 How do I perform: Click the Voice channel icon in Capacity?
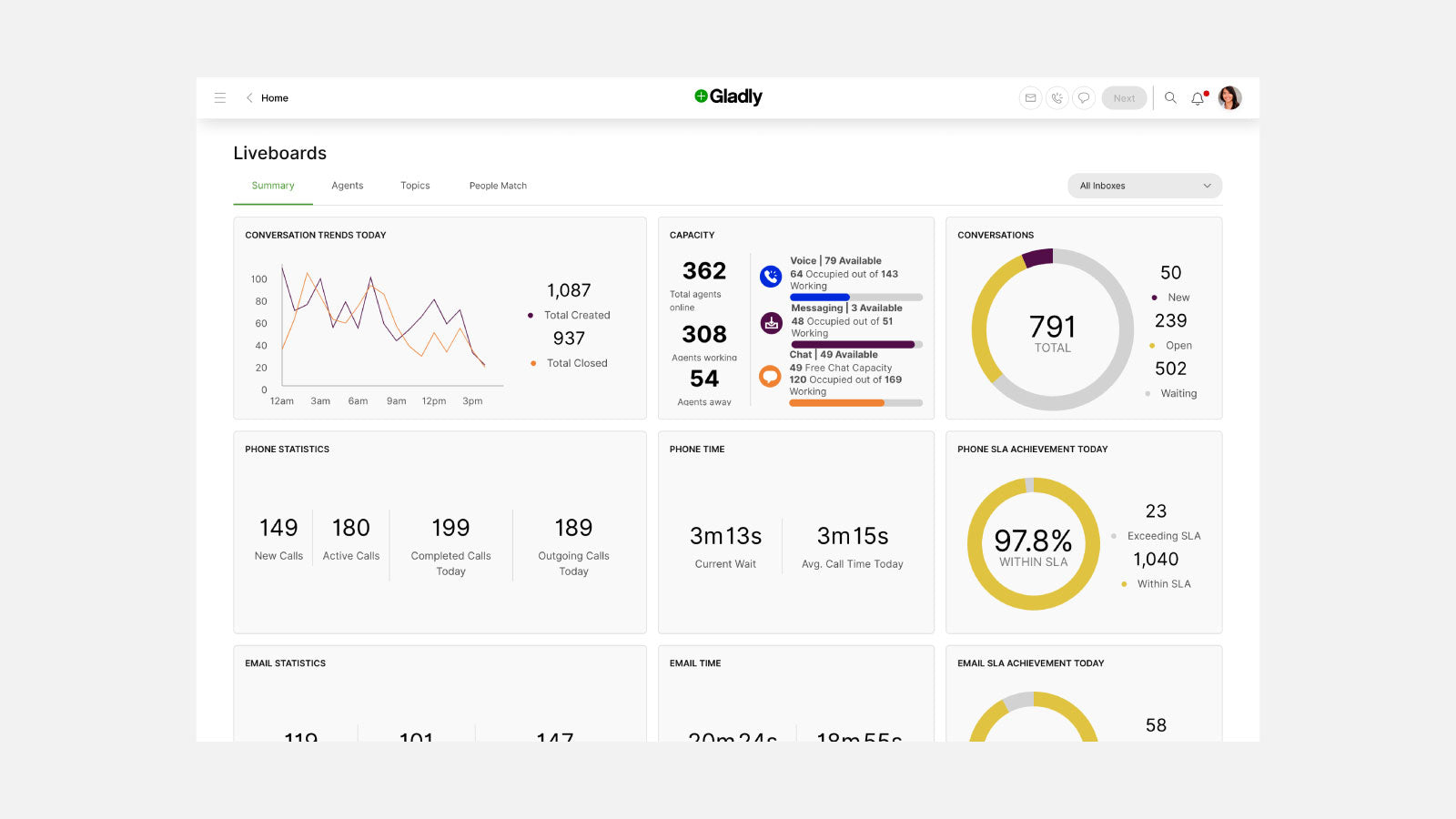coord(771,276)
